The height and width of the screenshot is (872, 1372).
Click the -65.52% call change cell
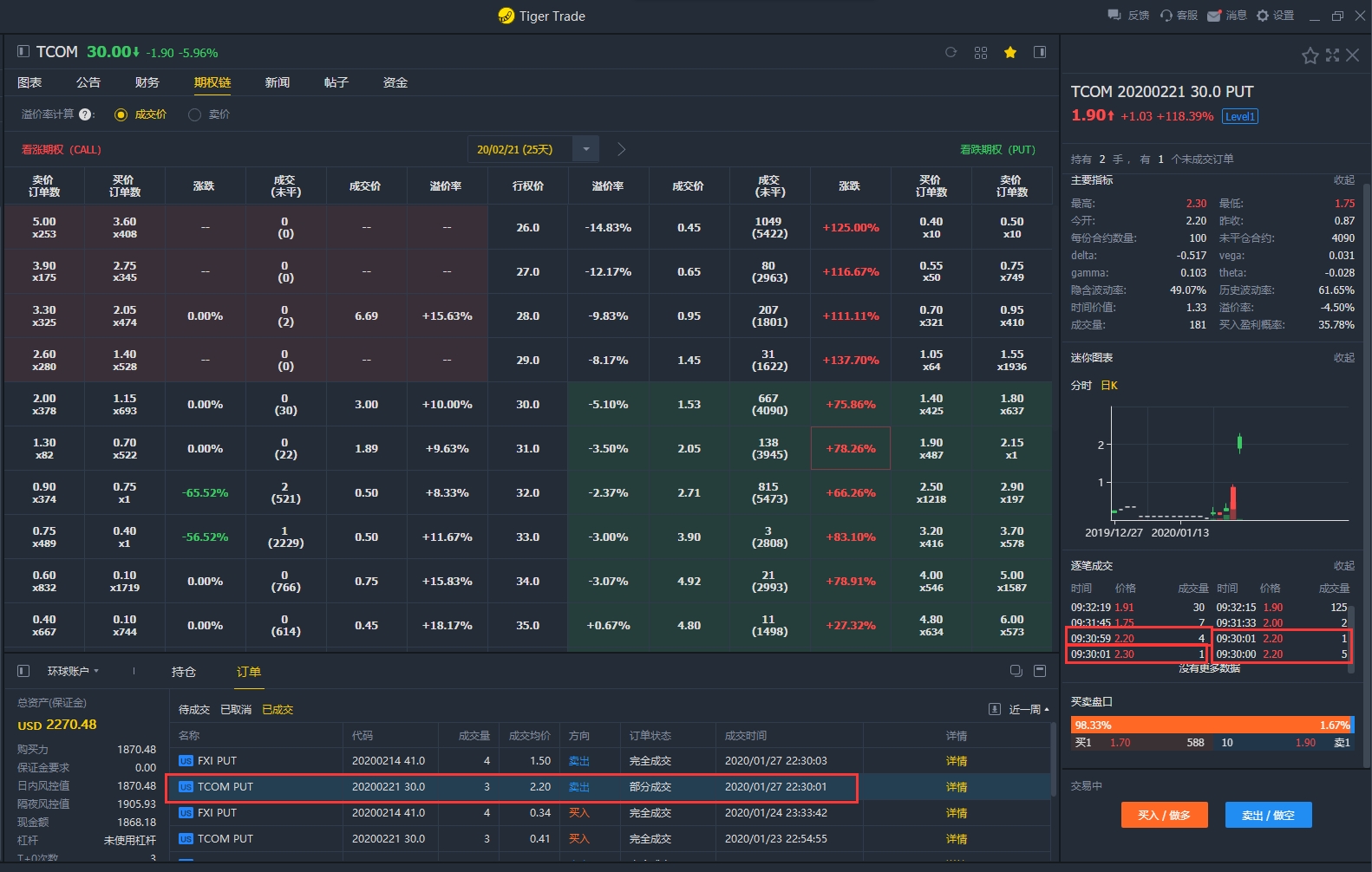pos(206,493)
